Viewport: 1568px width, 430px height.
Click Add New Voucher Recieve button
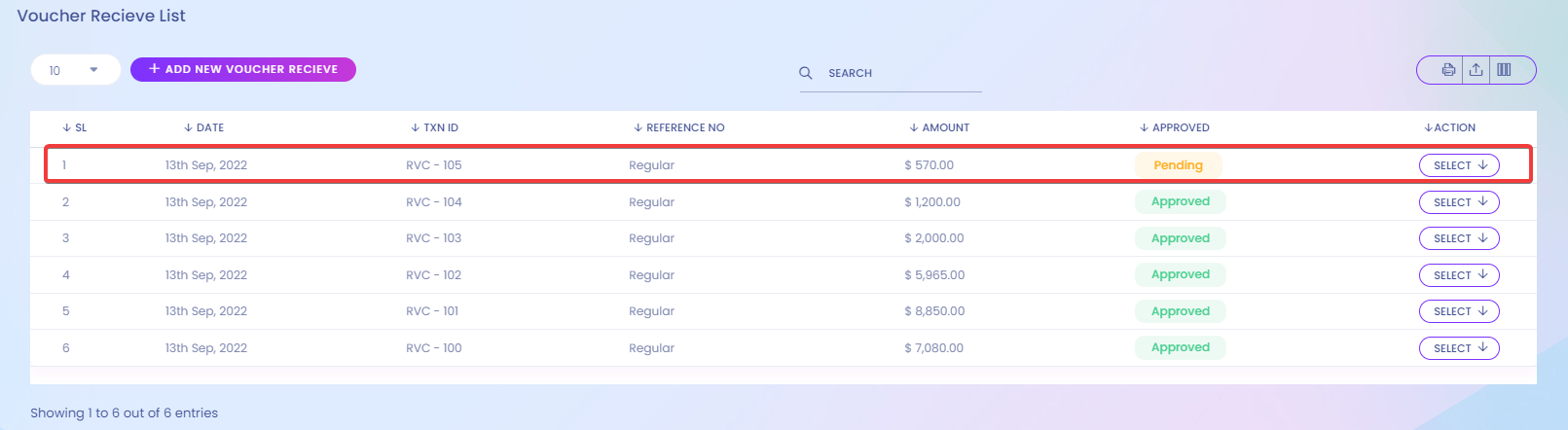point(243,69)
